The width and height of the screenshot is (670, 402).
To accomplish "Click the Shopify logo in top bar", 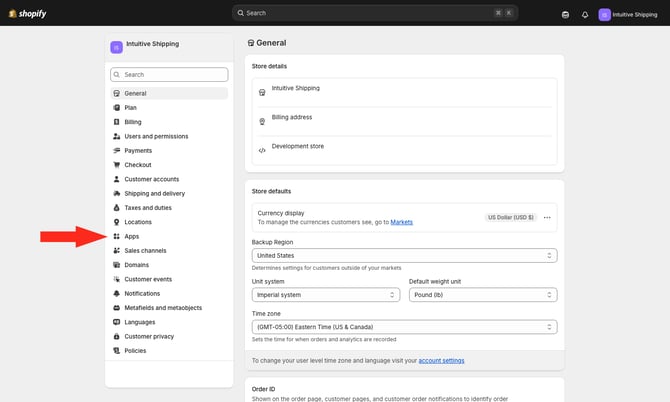I will (27, 13).
